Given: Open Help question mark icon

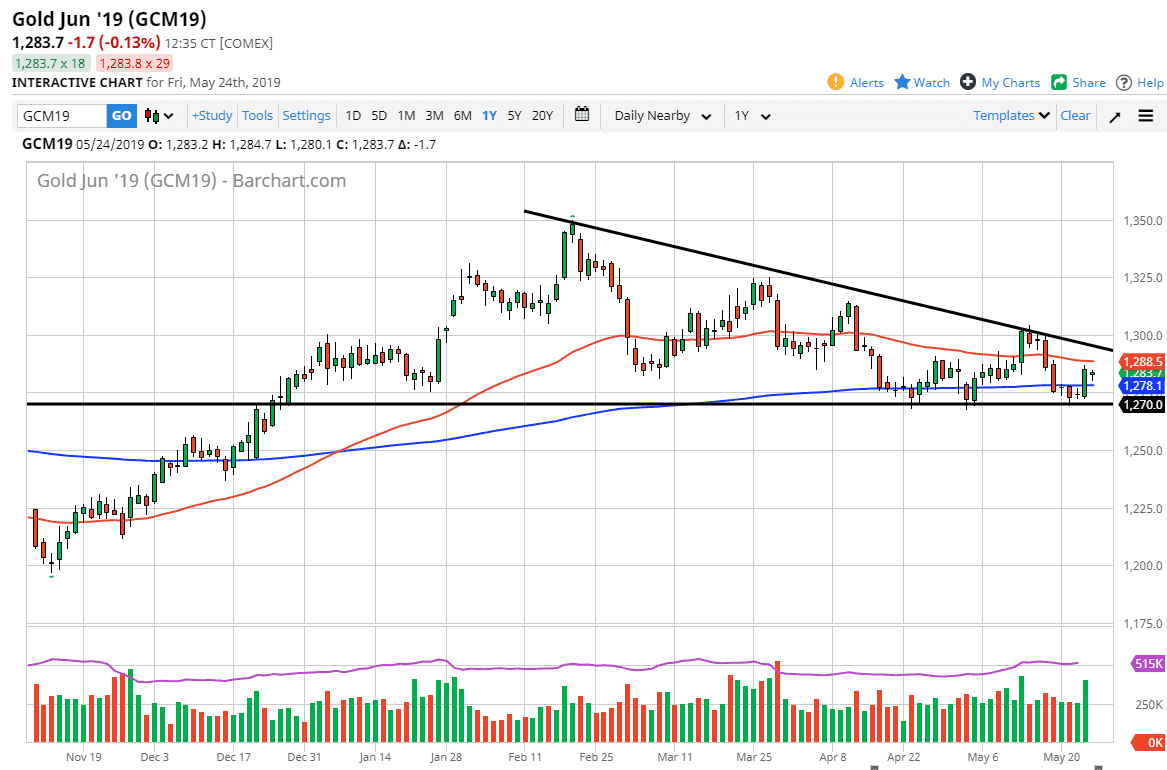Looking at the screenshot, I should pyautogui.click(x=1124, y=83).
